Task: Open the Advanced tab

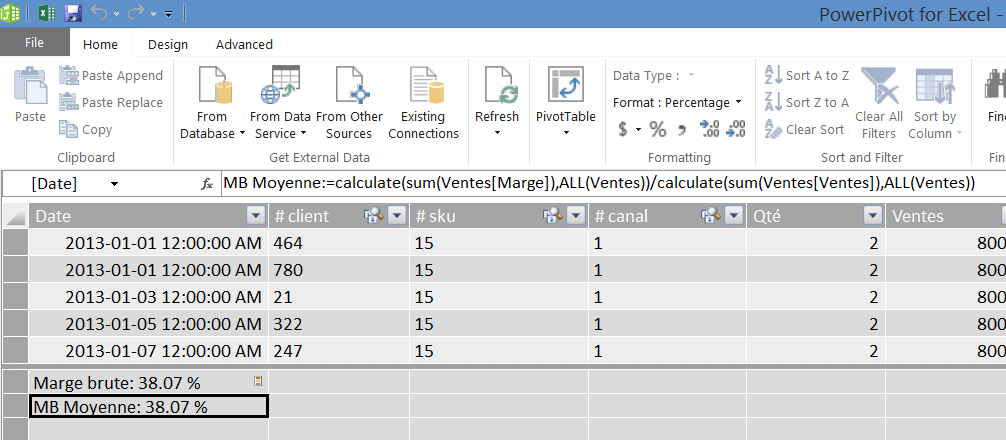Action: tap(244, 44)
